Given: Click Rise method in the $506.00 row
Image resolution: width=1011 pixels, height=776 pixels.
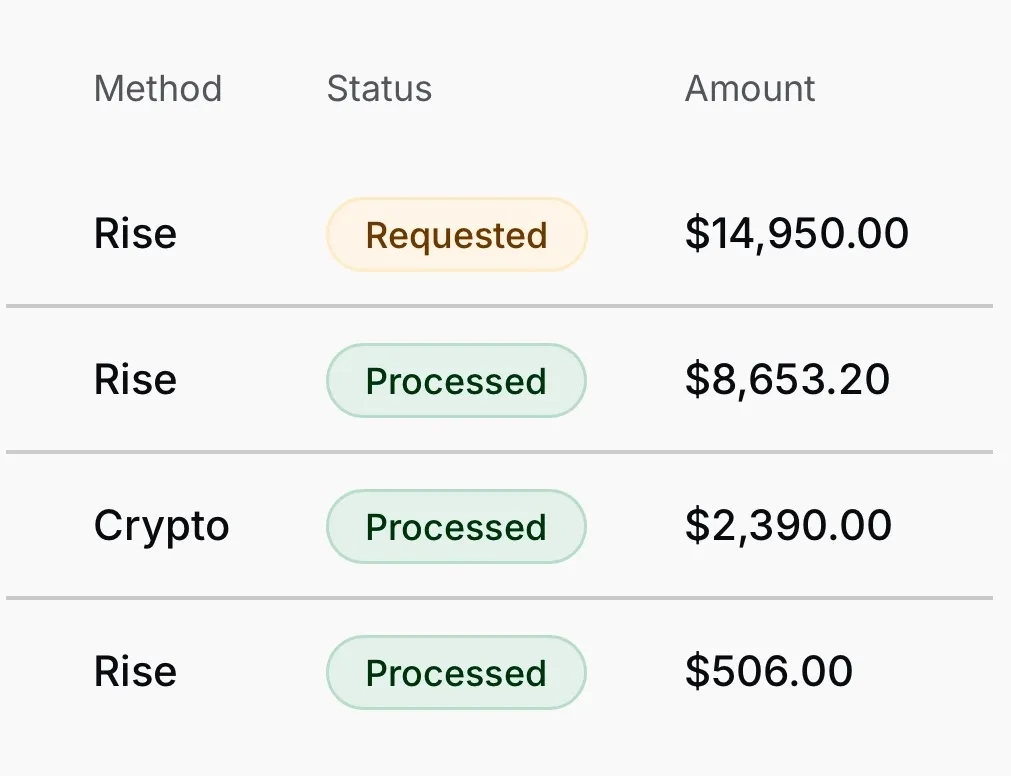Looking at the screenshot, I should [x=135, y=672].
